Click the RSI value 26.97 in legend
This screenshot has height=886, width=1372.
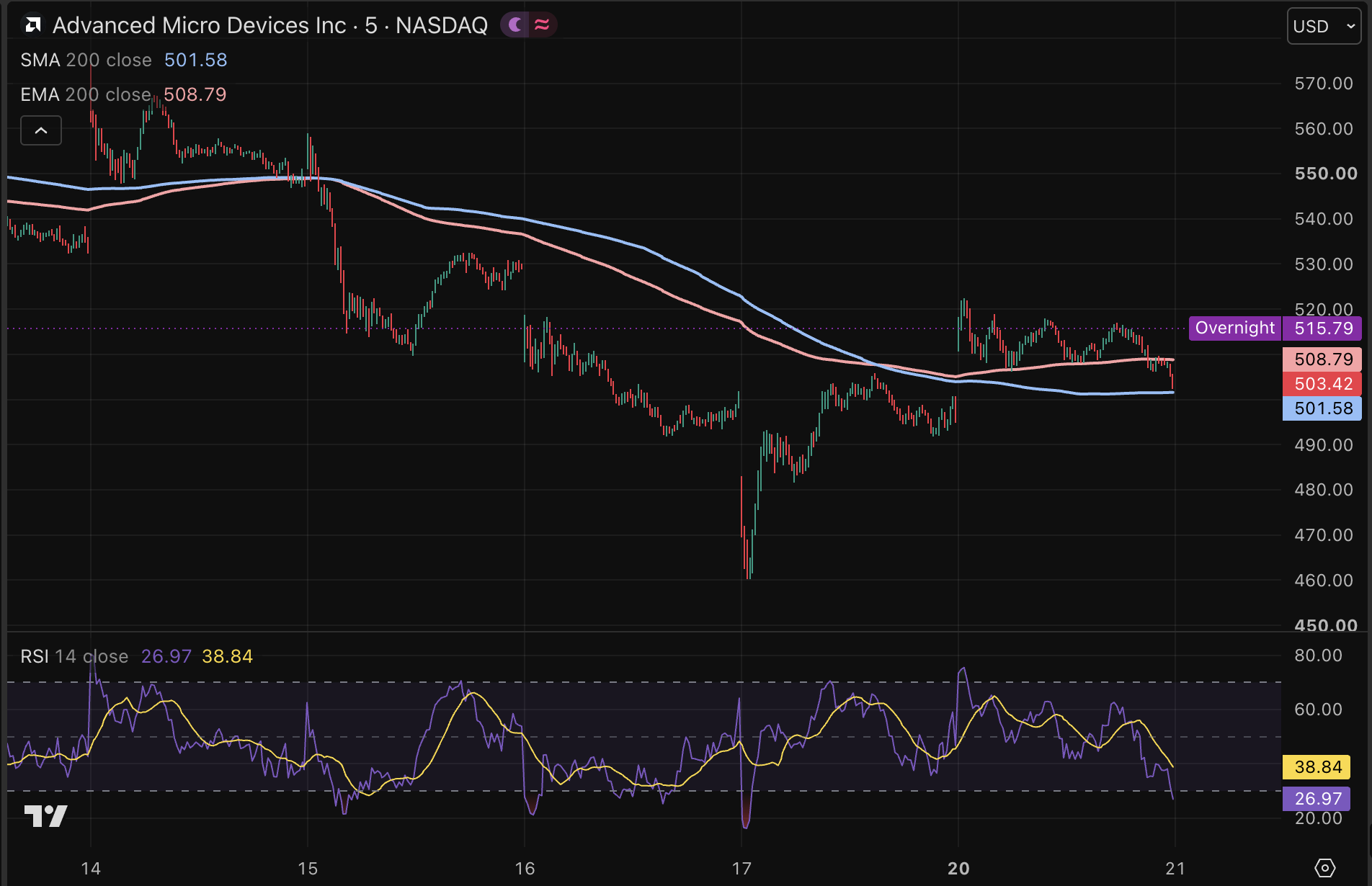pos(166,656)
